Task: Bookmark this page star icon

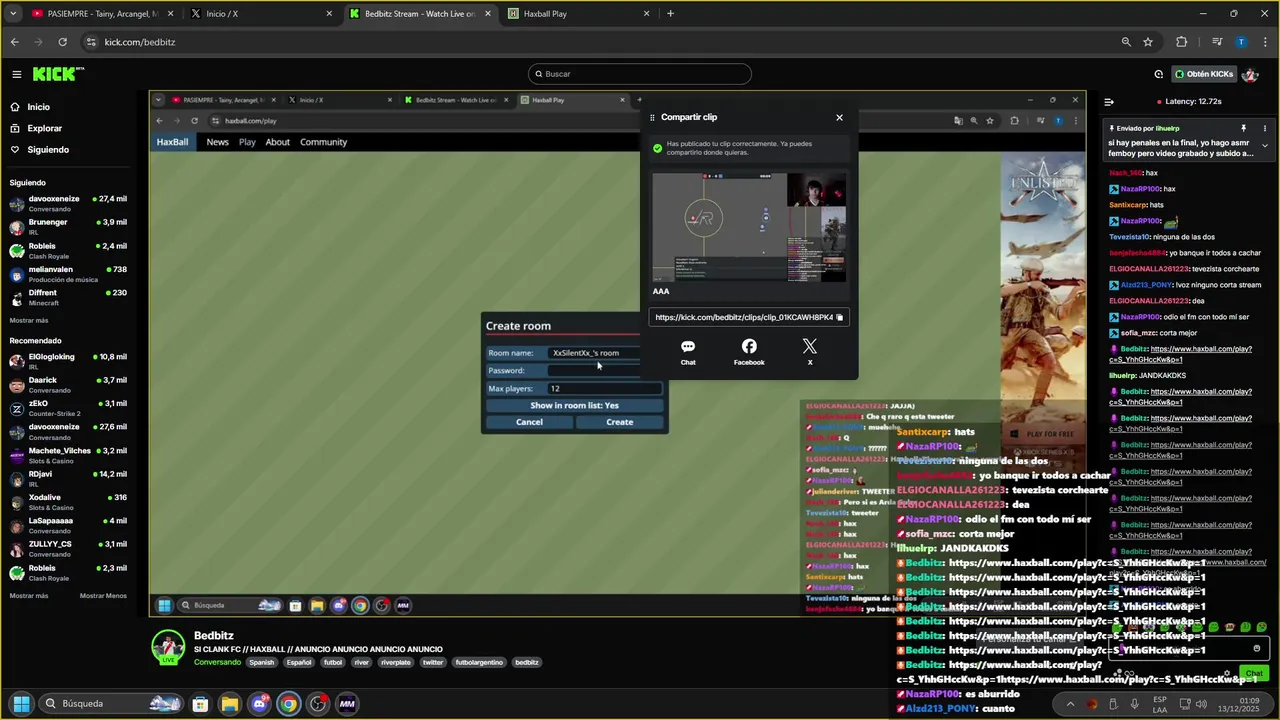Action: [x=1148, y=42]
